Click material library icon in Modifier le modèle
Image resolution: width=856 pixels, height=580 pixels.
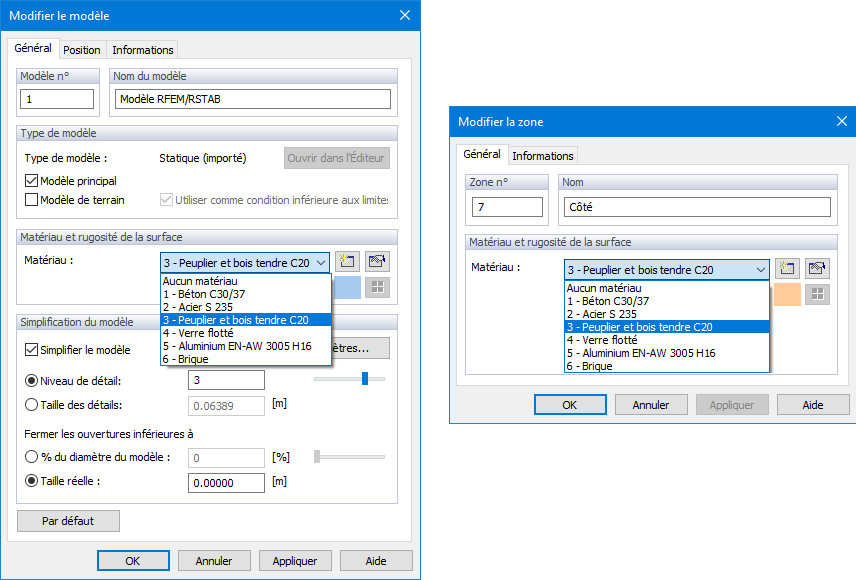tap(377, 262)
